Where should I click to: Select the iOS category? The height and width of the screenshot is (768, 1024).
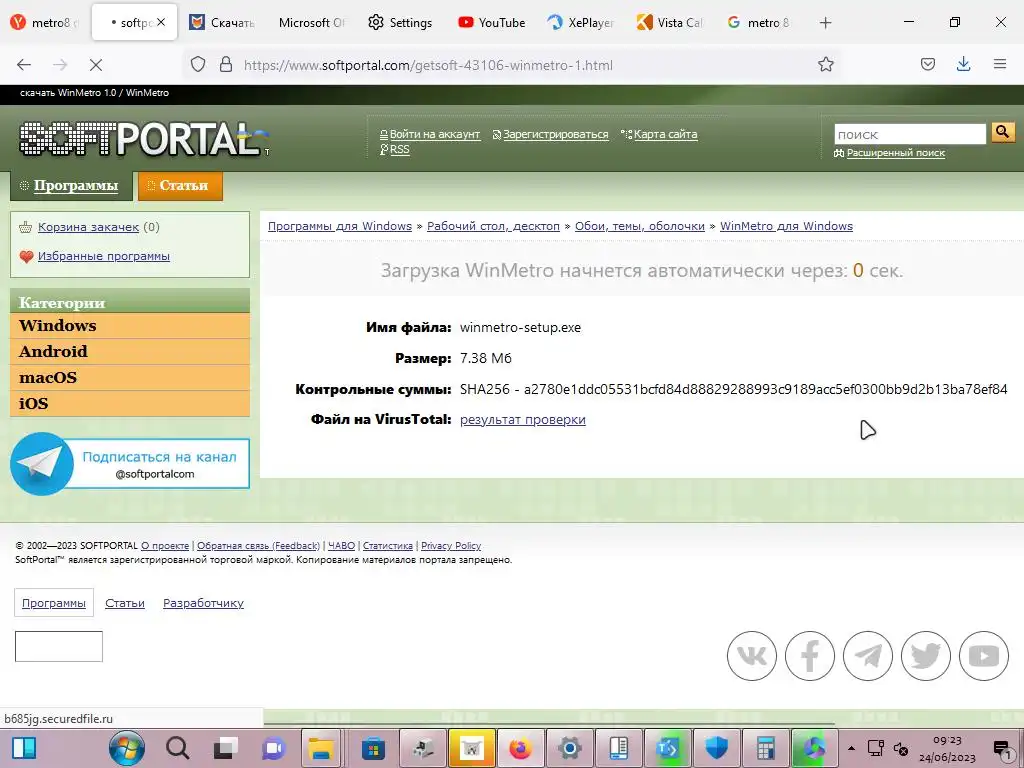[130, 404]
